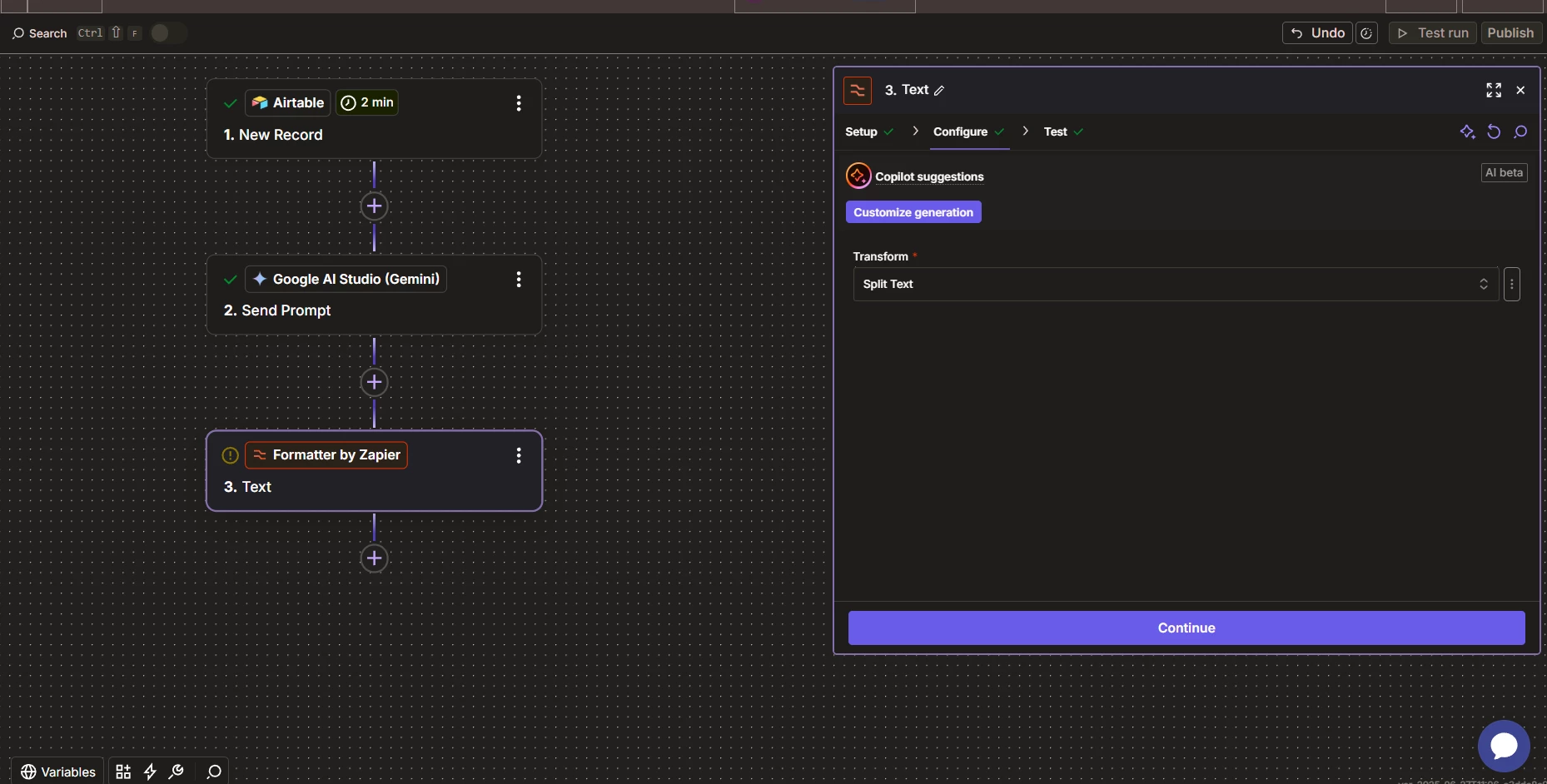
Task: Click the search icon in the step panel
Action: (x=1520, y=131)
